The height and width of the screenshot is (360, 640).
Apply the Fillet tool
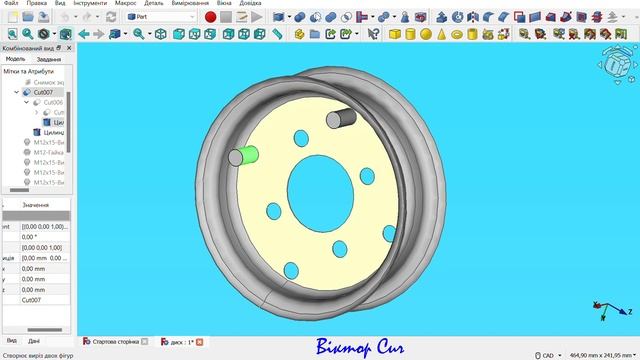[x=488, y=17]
